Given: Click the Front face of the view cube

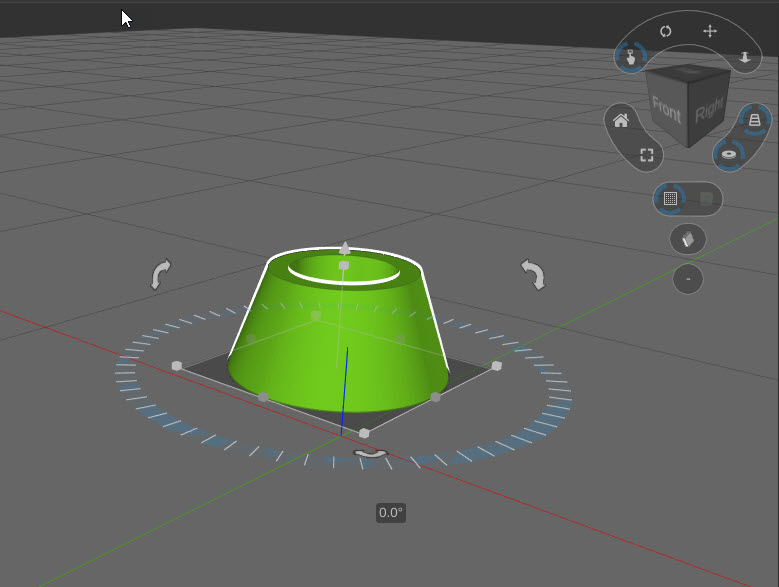Looking at the screenshot, I should click(x=666, y=110).
